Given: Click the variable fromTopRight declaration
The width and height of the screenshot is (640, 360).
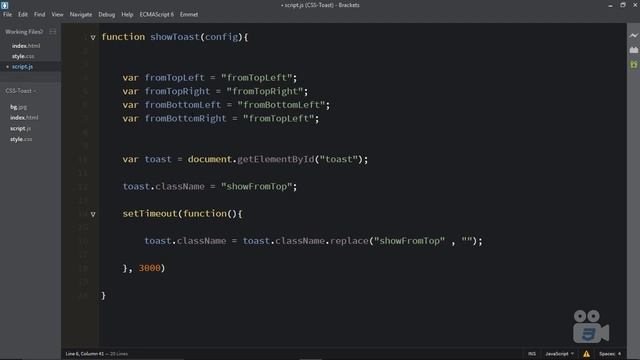Looking at the screenshot, I should [177, 91].
